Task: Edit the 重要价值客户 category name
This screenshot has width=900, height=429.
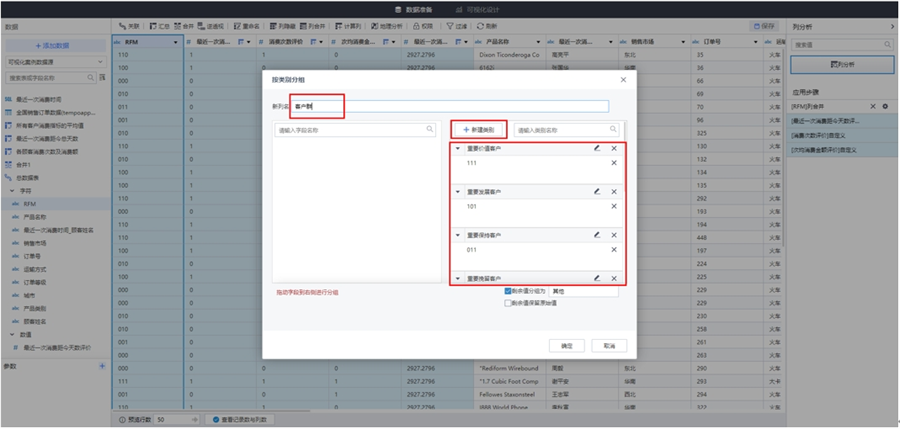Action: tap(596, 148)
